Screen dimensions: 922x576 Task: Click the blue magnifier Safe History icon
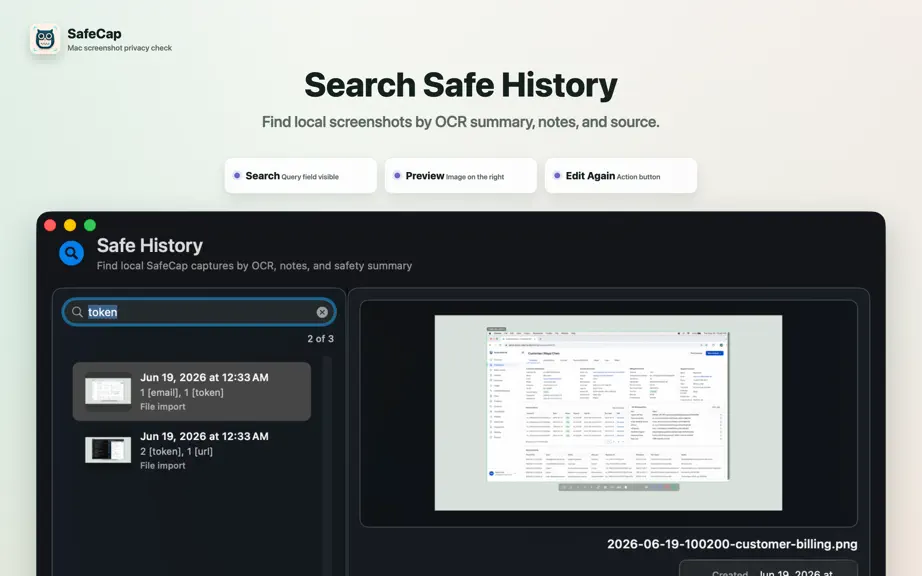point(71,253)
